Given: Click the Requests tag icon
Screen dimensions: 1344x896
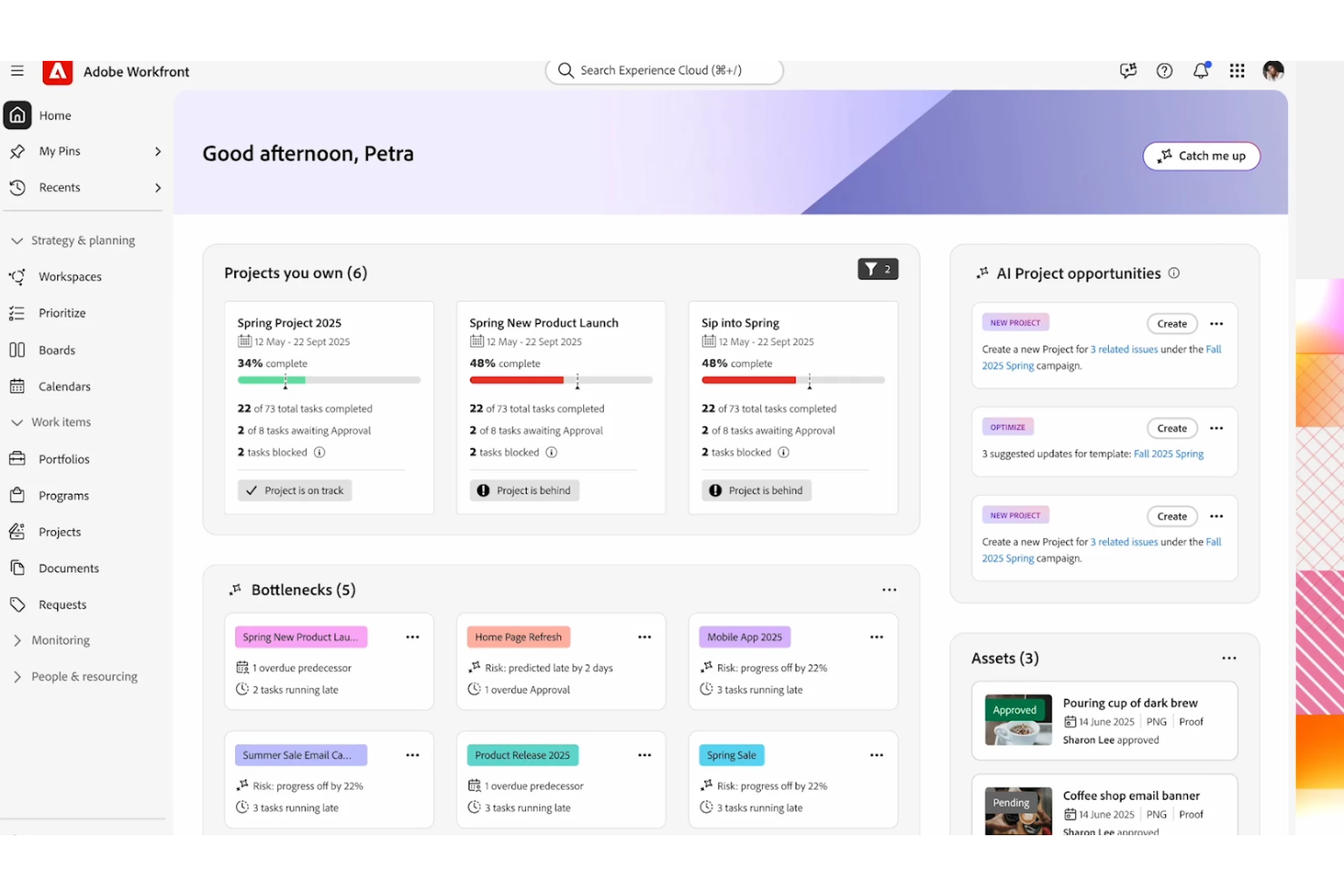Looking at the screenshot, I should [x=17, y=605].
